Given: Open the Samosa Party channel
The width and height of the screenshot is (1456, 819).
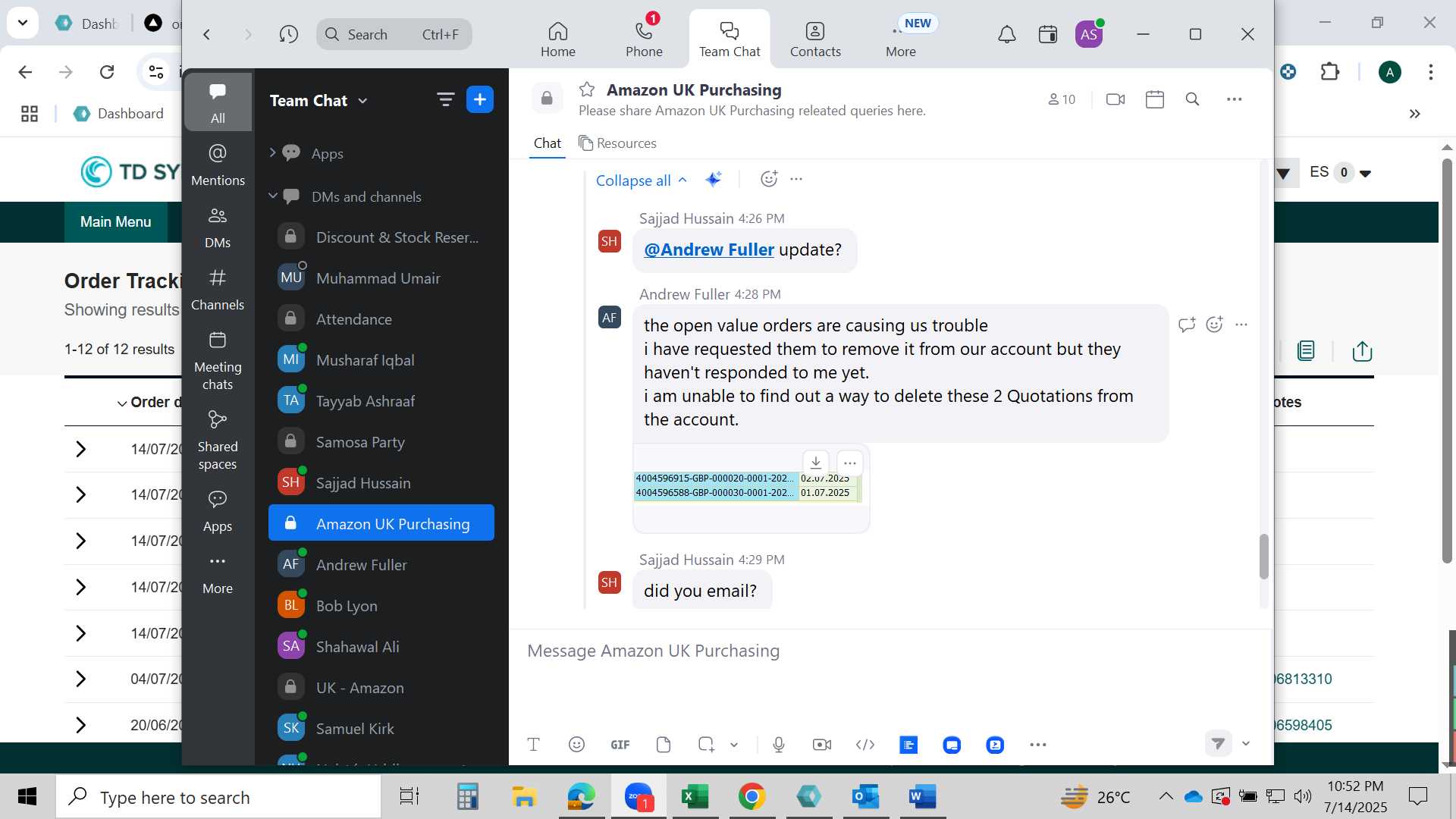Looking at the screenshot, I should (381, 442).
